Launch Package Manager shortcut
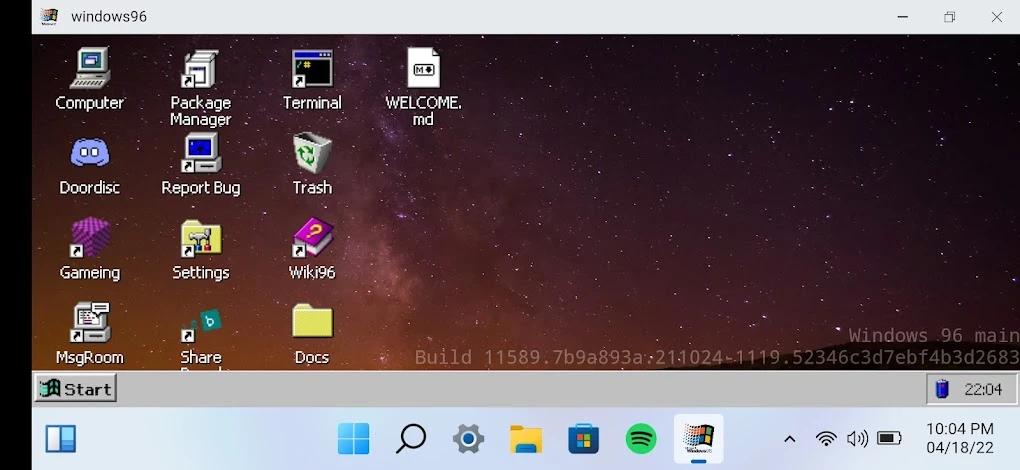The width and height of the screenshot is (1020, 470). [x=200, y=69]
